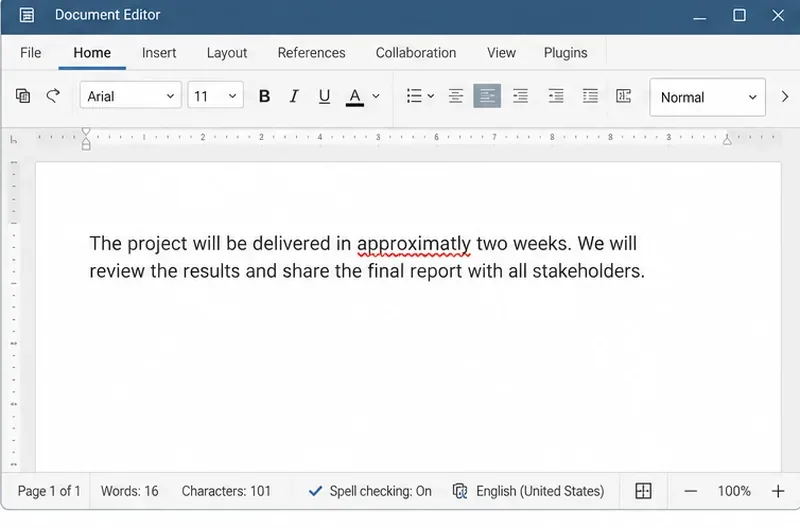Apply the font color A button
The width and height of the screenshot is (800, 528).
pyautogui.click(x=355, y=96)
